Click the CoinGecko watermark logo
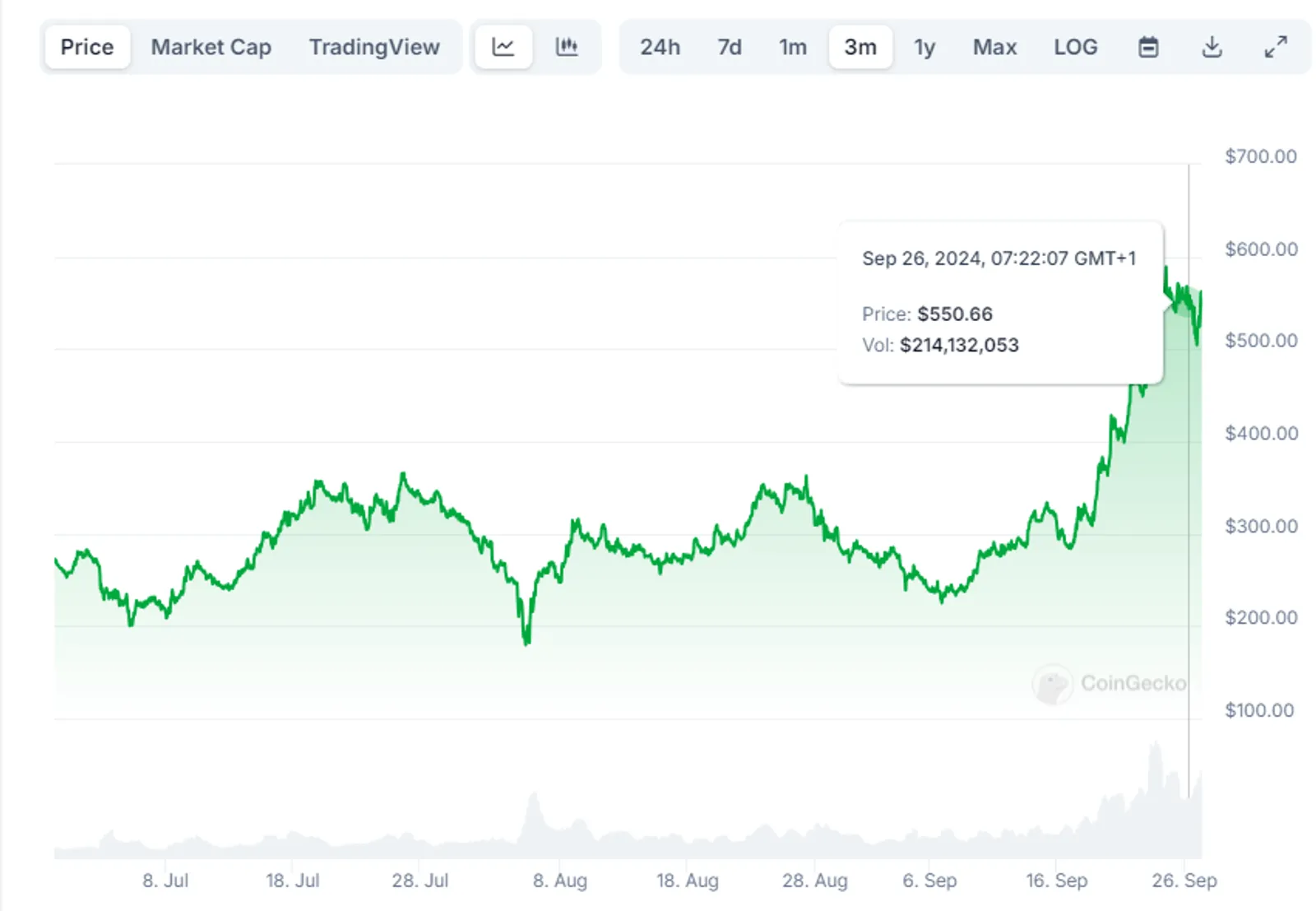This screenshot has height=911, width=1316. point(1110,684)
